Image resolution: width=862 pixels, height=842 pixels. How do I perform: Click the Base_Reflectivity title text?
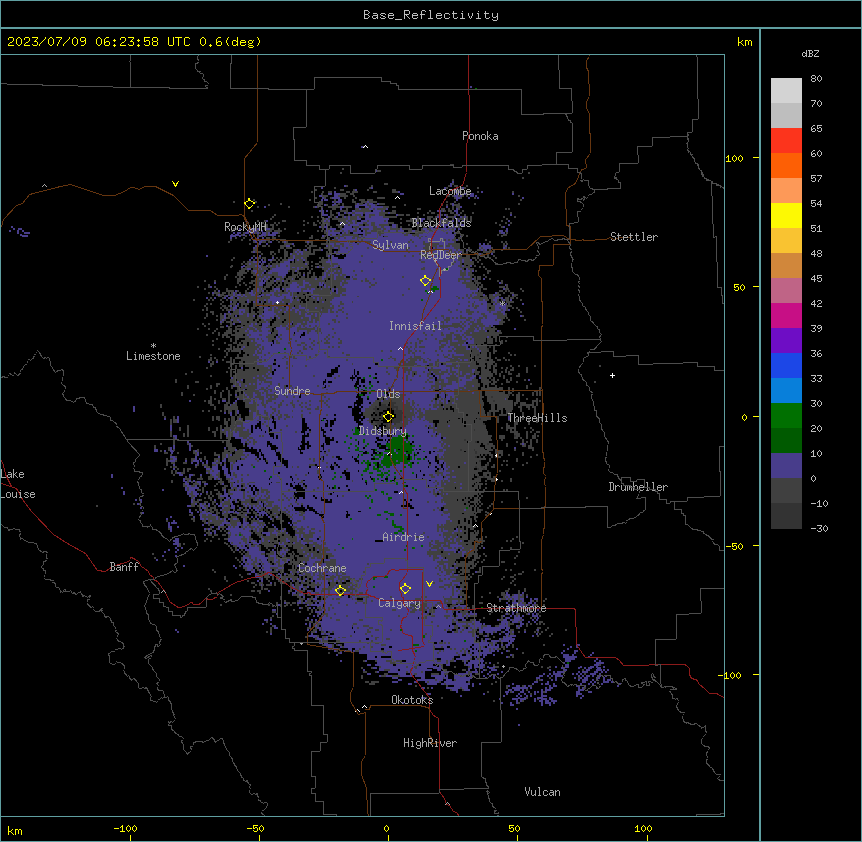[431, 15]
